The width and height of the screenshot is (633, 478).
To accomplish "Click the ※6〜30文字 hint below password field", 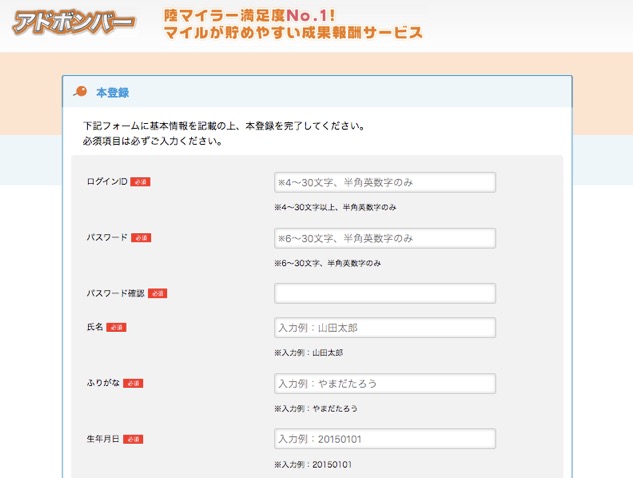I will (328, 263).
